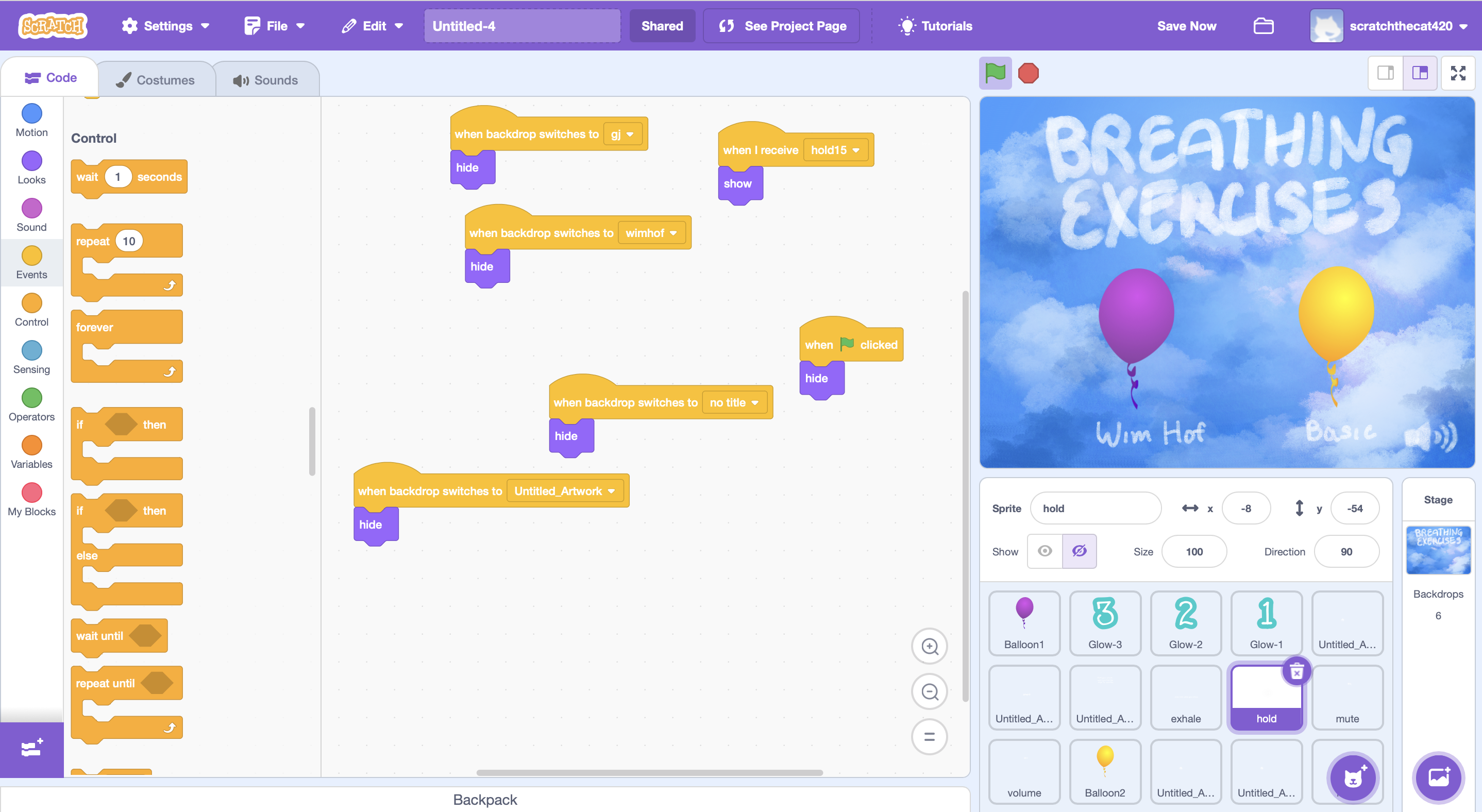Switch to the Sounds tab
Screen dimensions: 1482x812
(x=265, y=80)
